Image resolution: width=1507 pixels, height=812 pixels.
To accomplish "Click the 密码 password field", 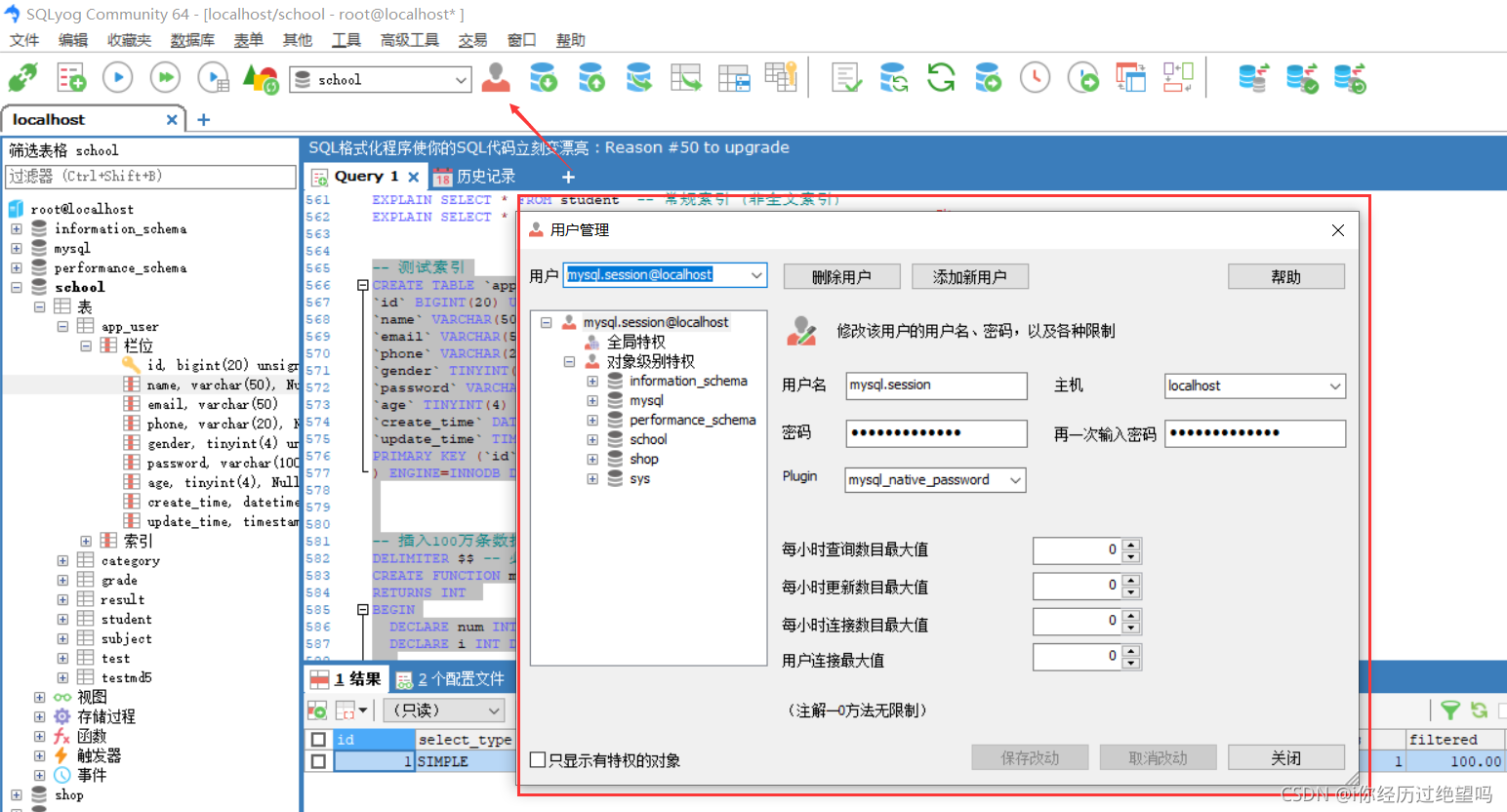I will click(x=936, y=433).
